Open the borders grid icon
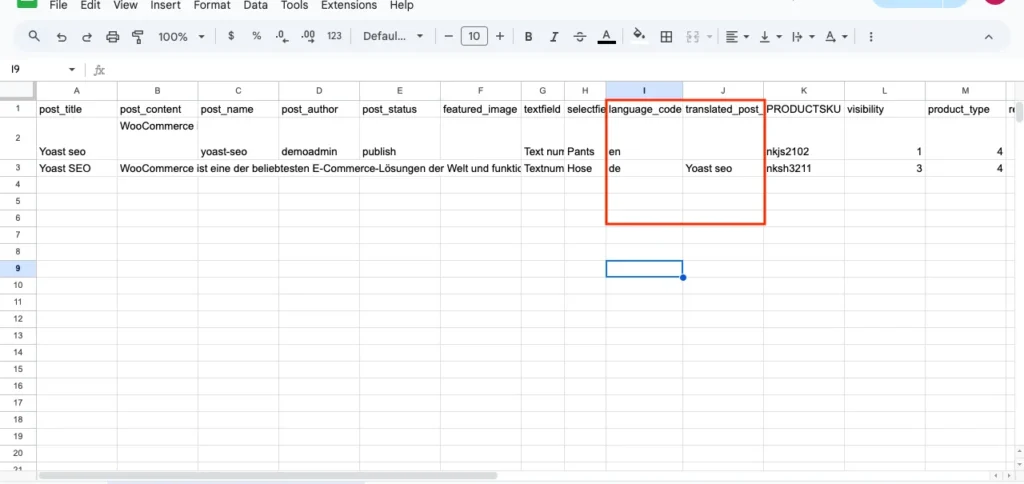 coord(667,37)
